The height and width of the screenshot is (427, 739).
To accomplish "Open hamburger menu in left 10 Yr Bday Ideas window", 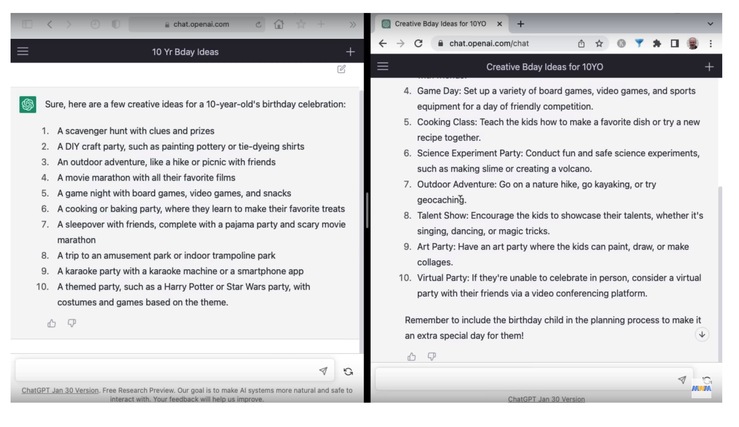I will coord(23,51).
